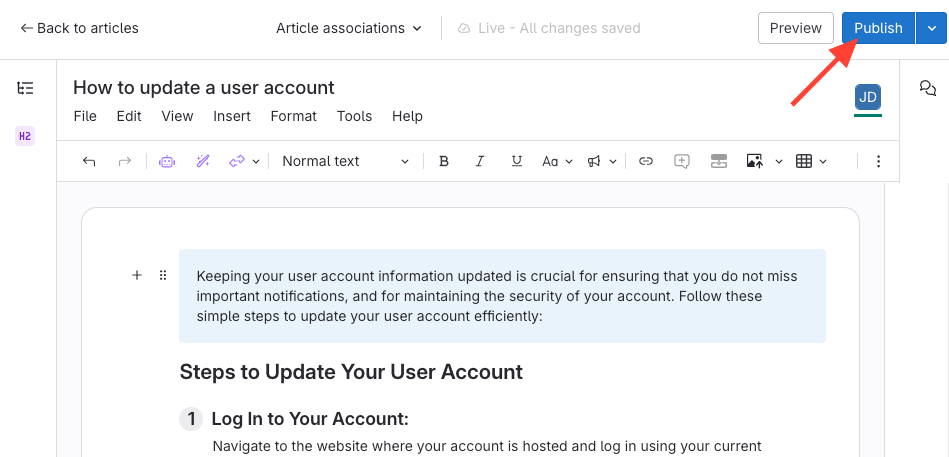Toggle underline formatting
Viewport: 949px width, 457px height.
[516, 161]
